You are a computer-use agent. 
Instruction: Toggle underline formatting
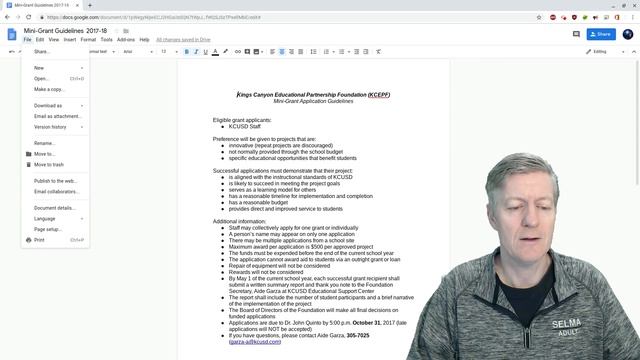(x=205, y=52)
